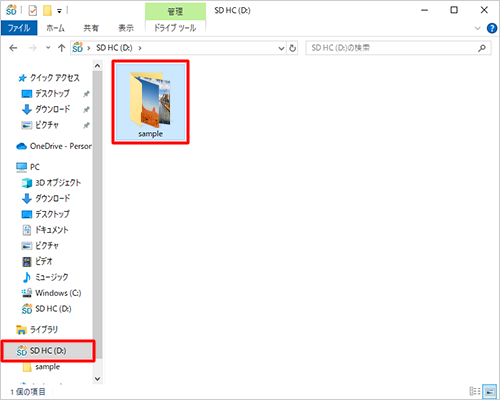The height and width of the screenshot is (400, 500).
Task: Open Pictures (ピクチャ) under PC
Action: point(47,246)
